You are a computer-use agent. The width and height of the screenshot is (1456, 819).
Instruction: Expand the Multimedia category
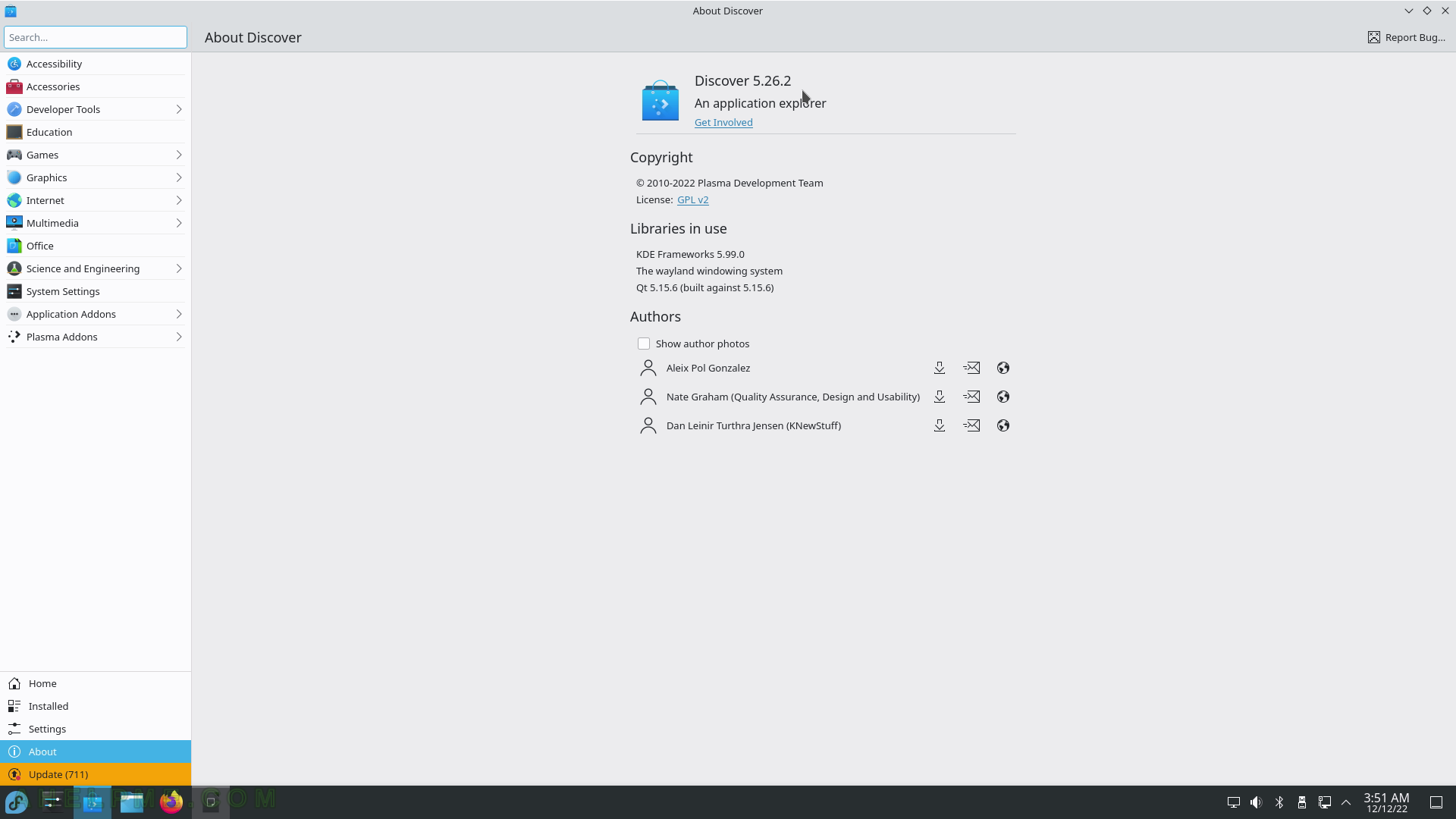179,223
